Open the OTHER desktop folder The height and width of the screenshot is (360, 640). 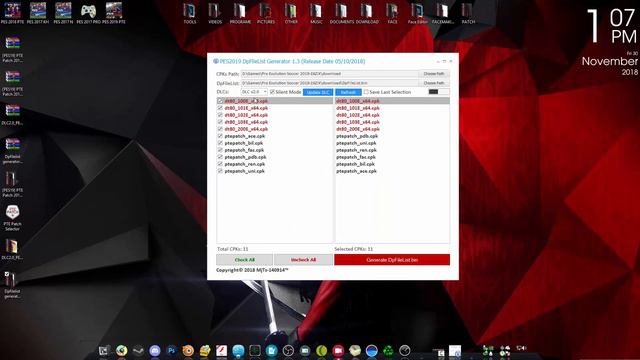click(x=291, y=13)
